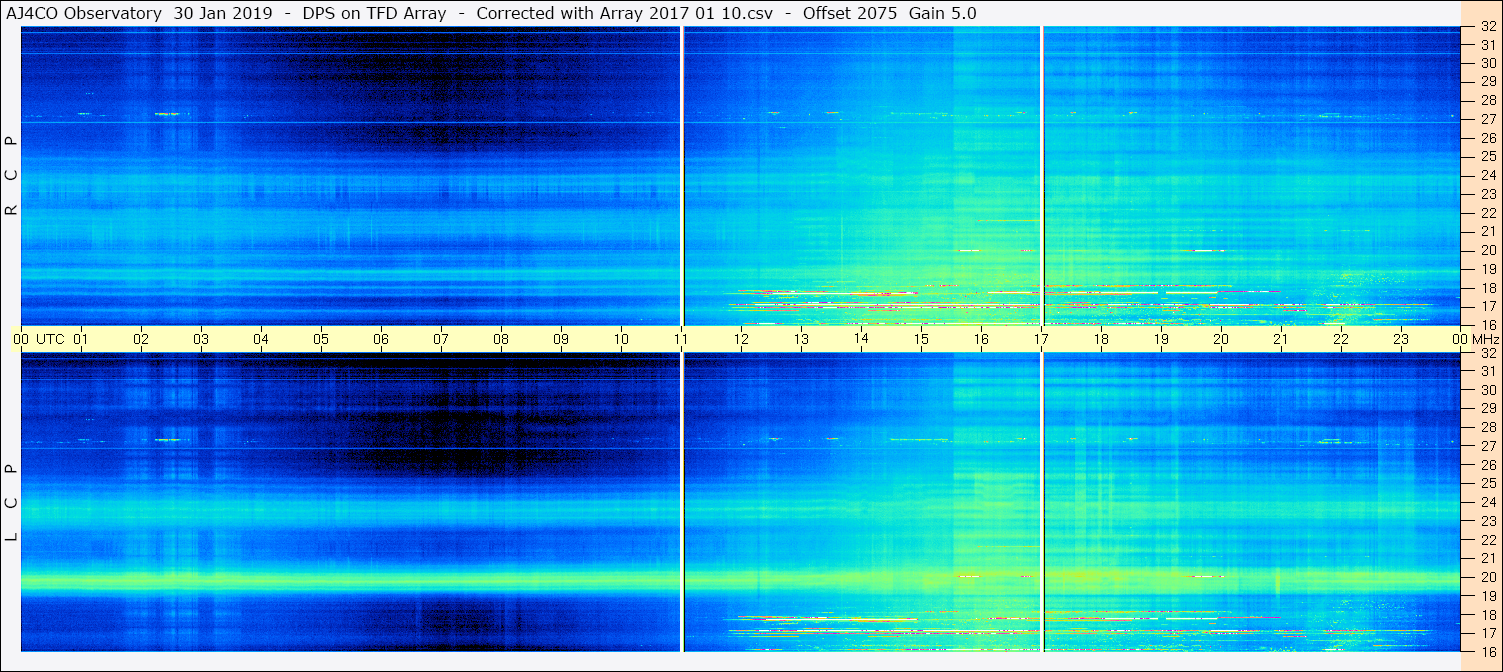Click the 22 MHz label on RCP scale
The width and height of the screenshot is (1503, 672).
click(x=1488, y=212)
